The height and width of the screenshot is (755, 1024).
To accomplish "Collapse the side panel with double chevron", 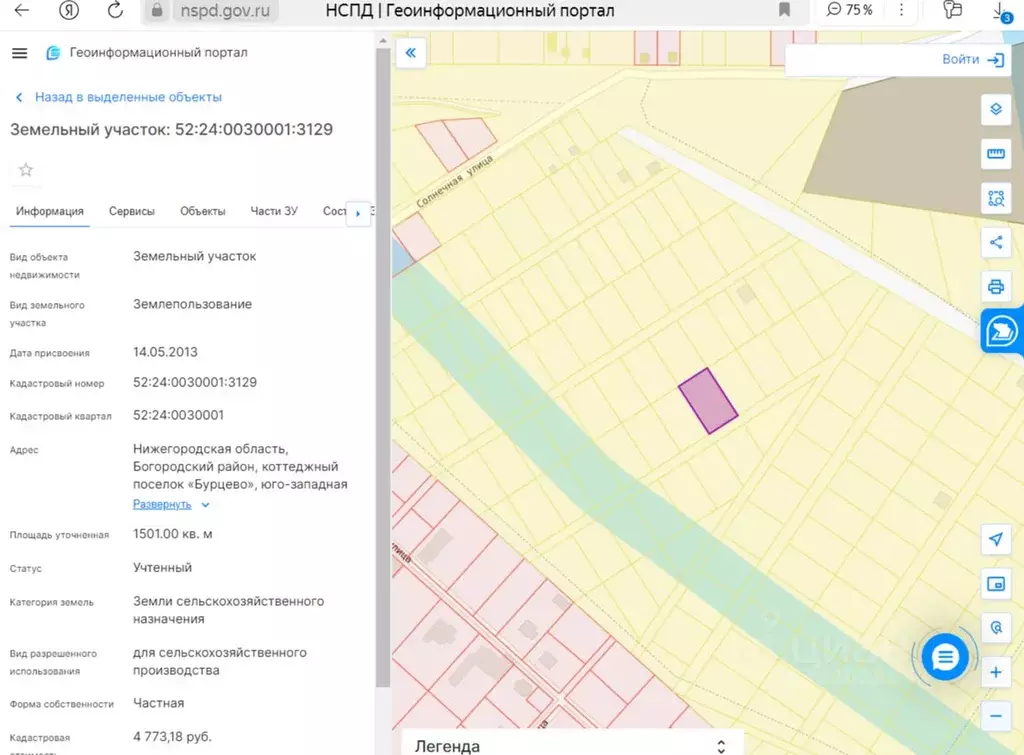I will (411, 53).
